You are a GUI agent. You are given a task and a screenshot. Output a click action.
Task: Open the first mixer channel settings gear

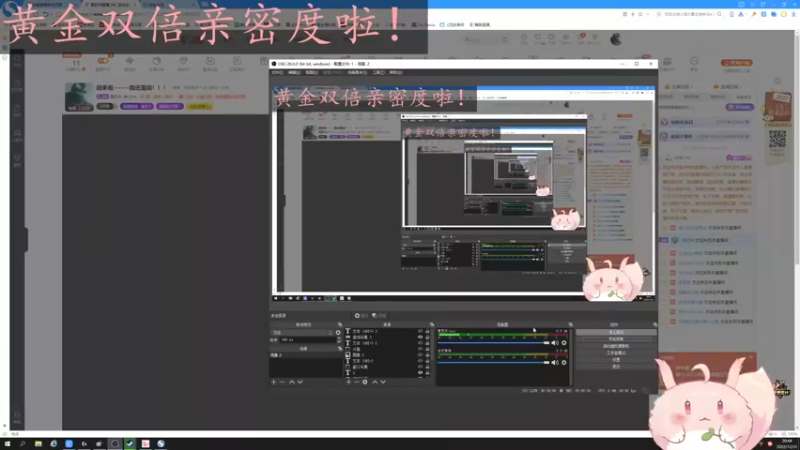coord(564,343)
